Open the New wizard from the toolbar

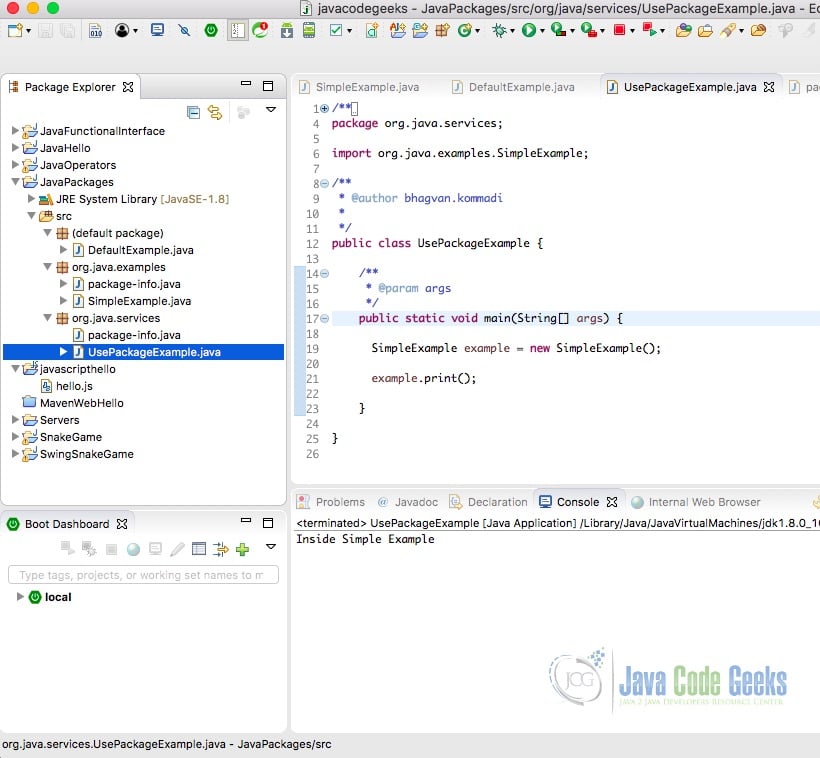coord(12,31)
